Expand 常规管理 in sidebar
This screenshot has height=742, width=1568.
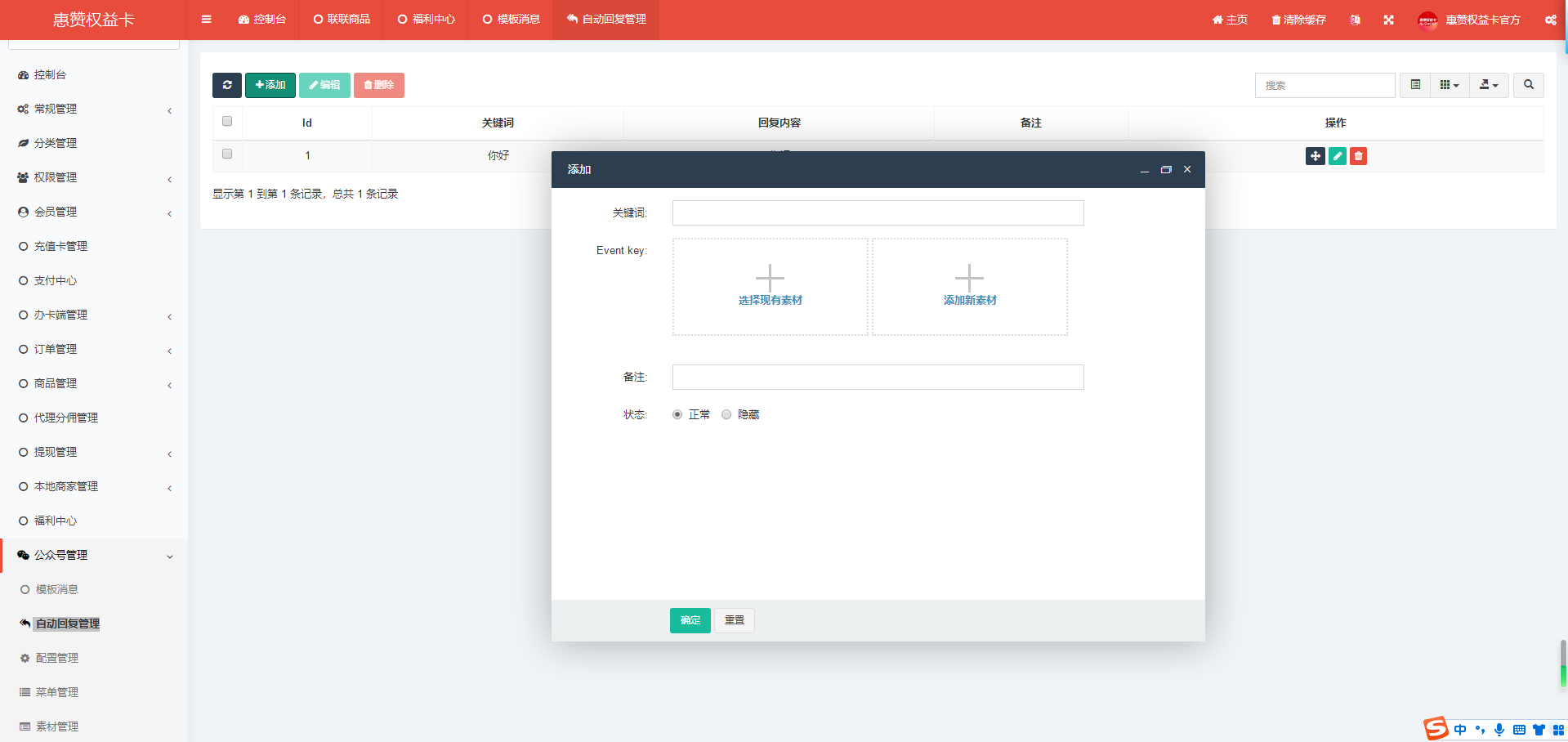(x=94, y=109)
